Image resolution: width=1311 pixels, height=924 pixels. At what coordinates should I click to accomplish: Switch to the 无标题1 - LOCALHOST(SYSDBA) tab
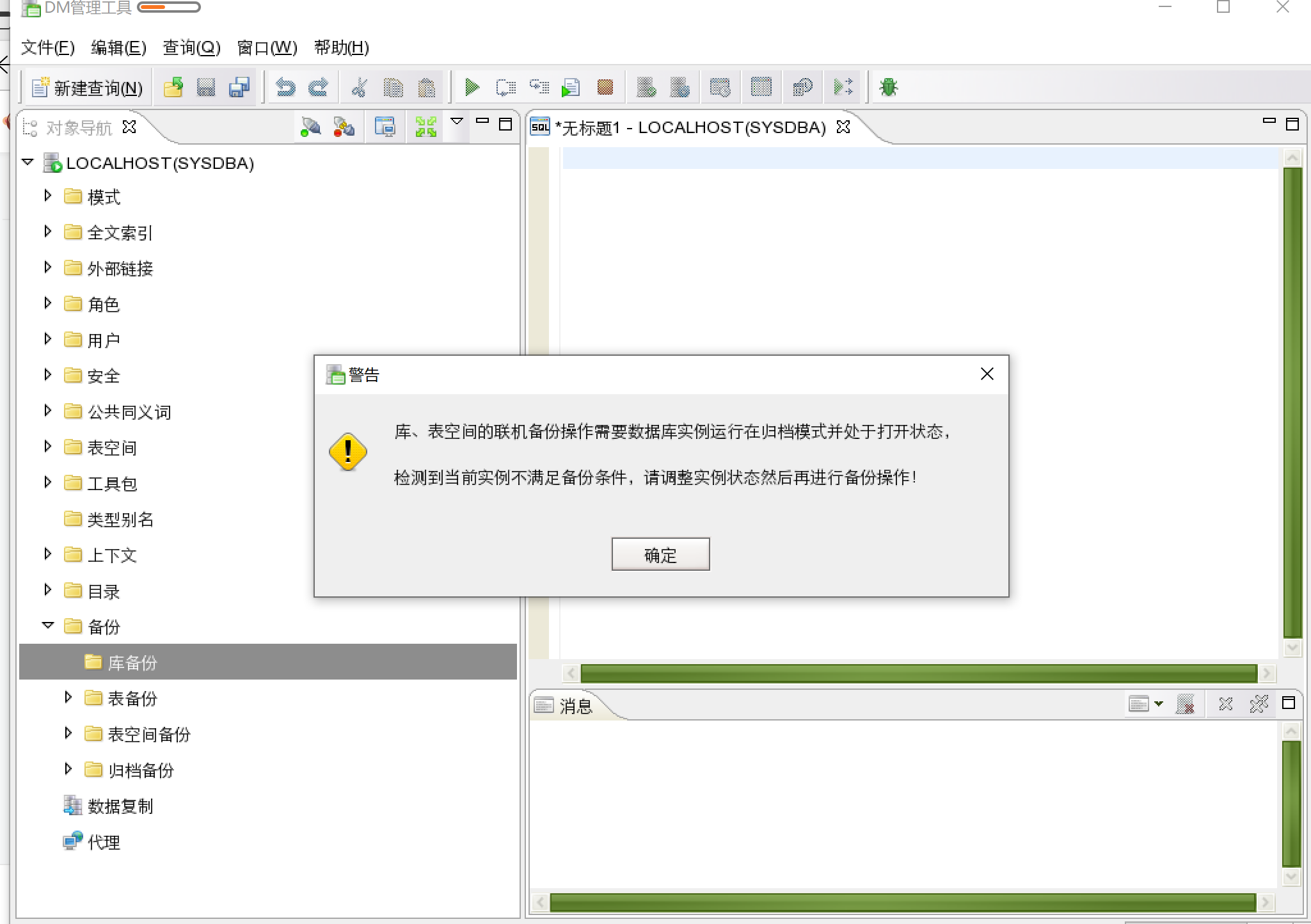690,127
